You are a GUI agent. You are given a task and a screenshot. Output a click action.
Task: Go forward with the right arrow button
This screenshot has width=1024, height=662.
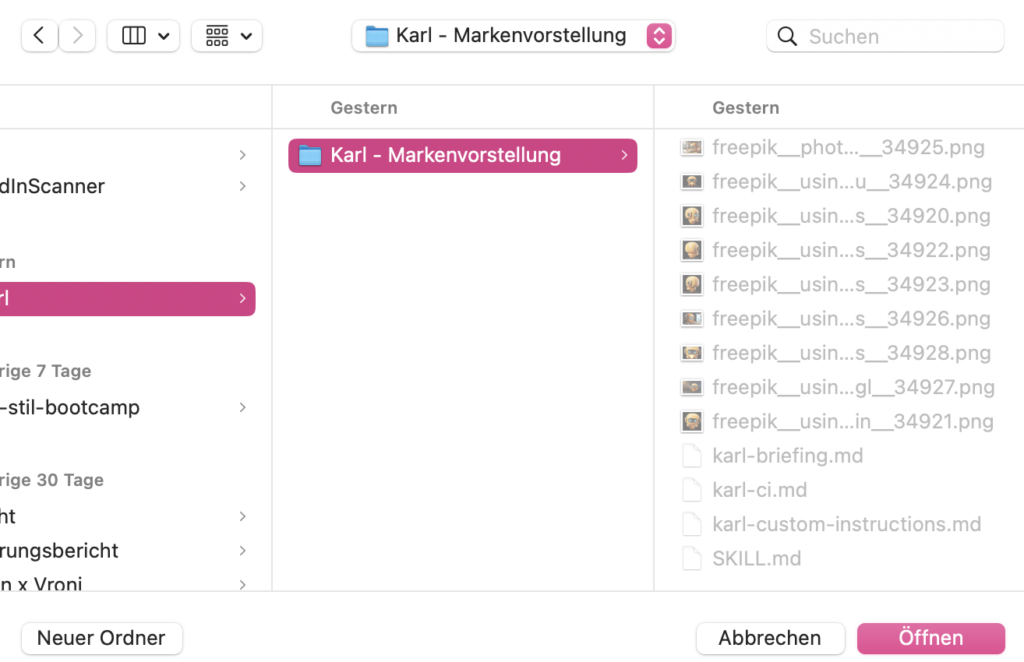pyautogui.click(x=77, y=35)
